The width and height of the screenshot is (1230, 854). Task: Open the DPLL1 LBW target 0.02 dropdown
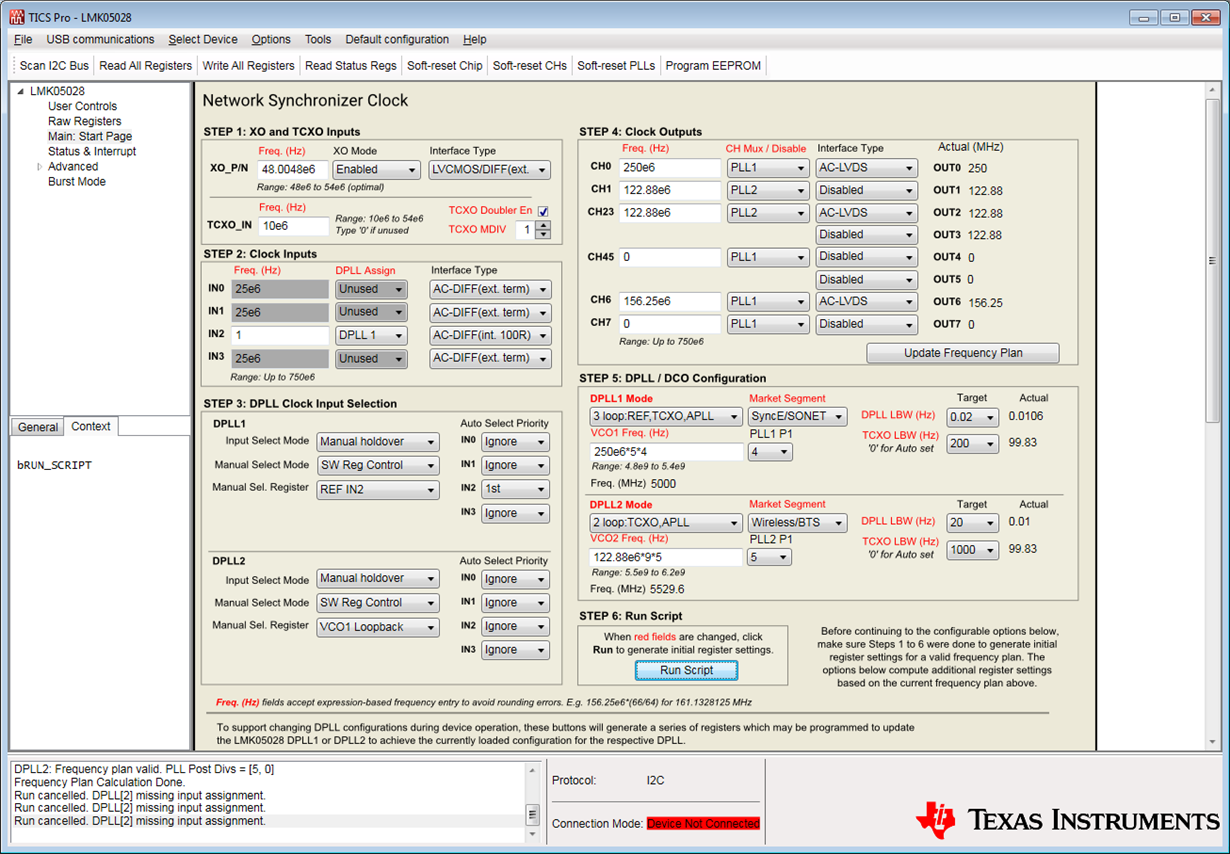pos(972,417)
